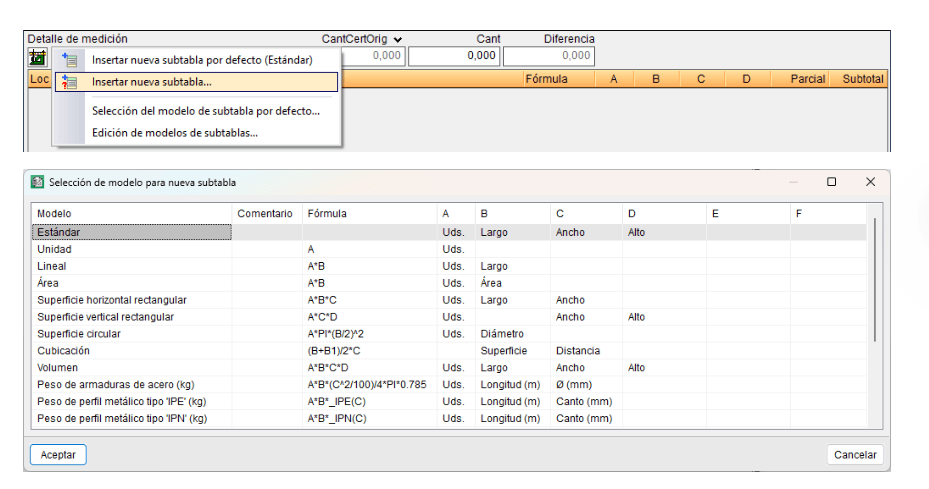Select the Área model row
This screenshot has height=489, width=929.
449,283
